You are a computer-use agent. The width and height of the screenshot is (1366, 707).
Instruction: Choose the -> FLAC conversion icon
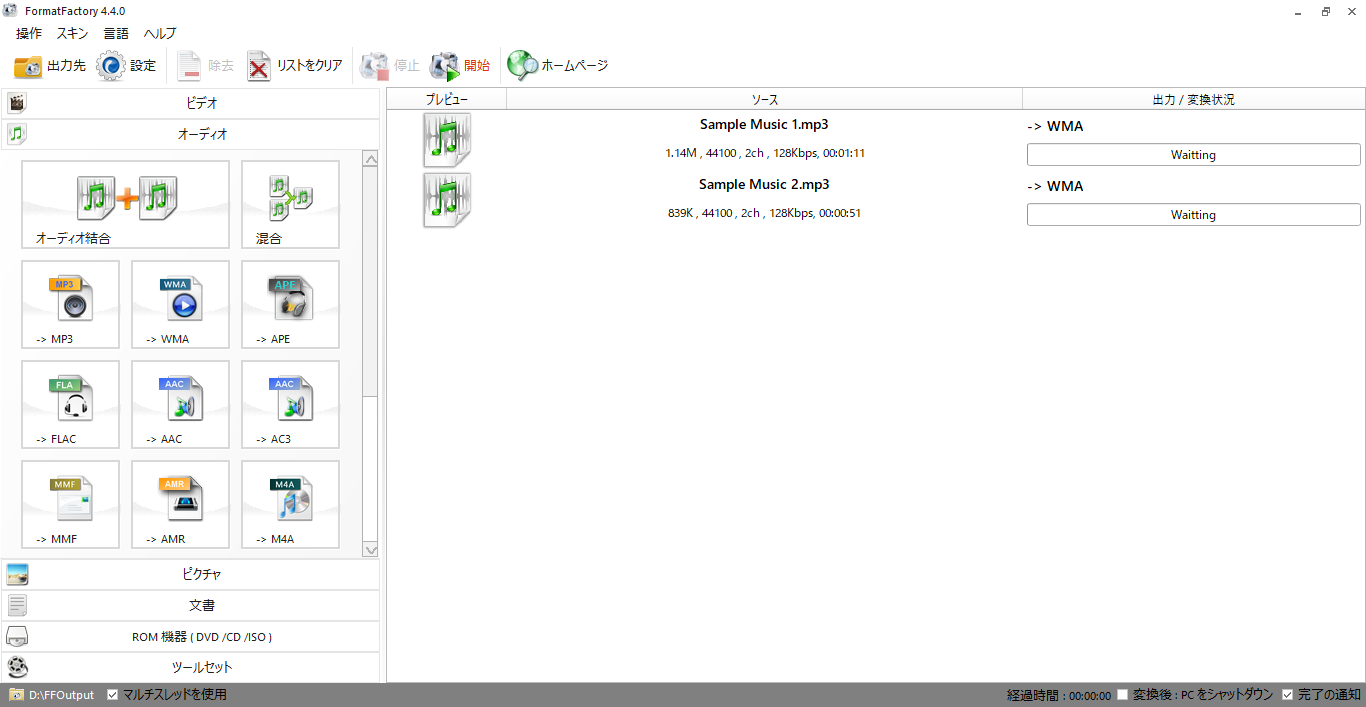pos(70,405)
